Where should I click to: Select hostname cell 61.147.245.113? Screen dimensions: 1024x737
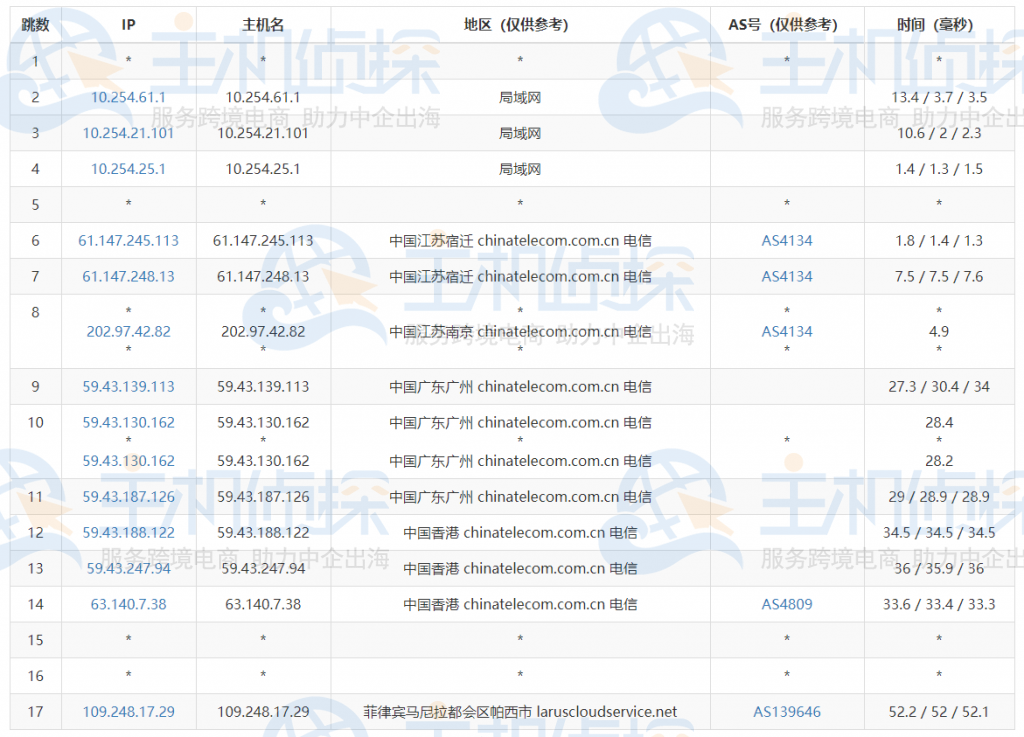pos(263,241)
